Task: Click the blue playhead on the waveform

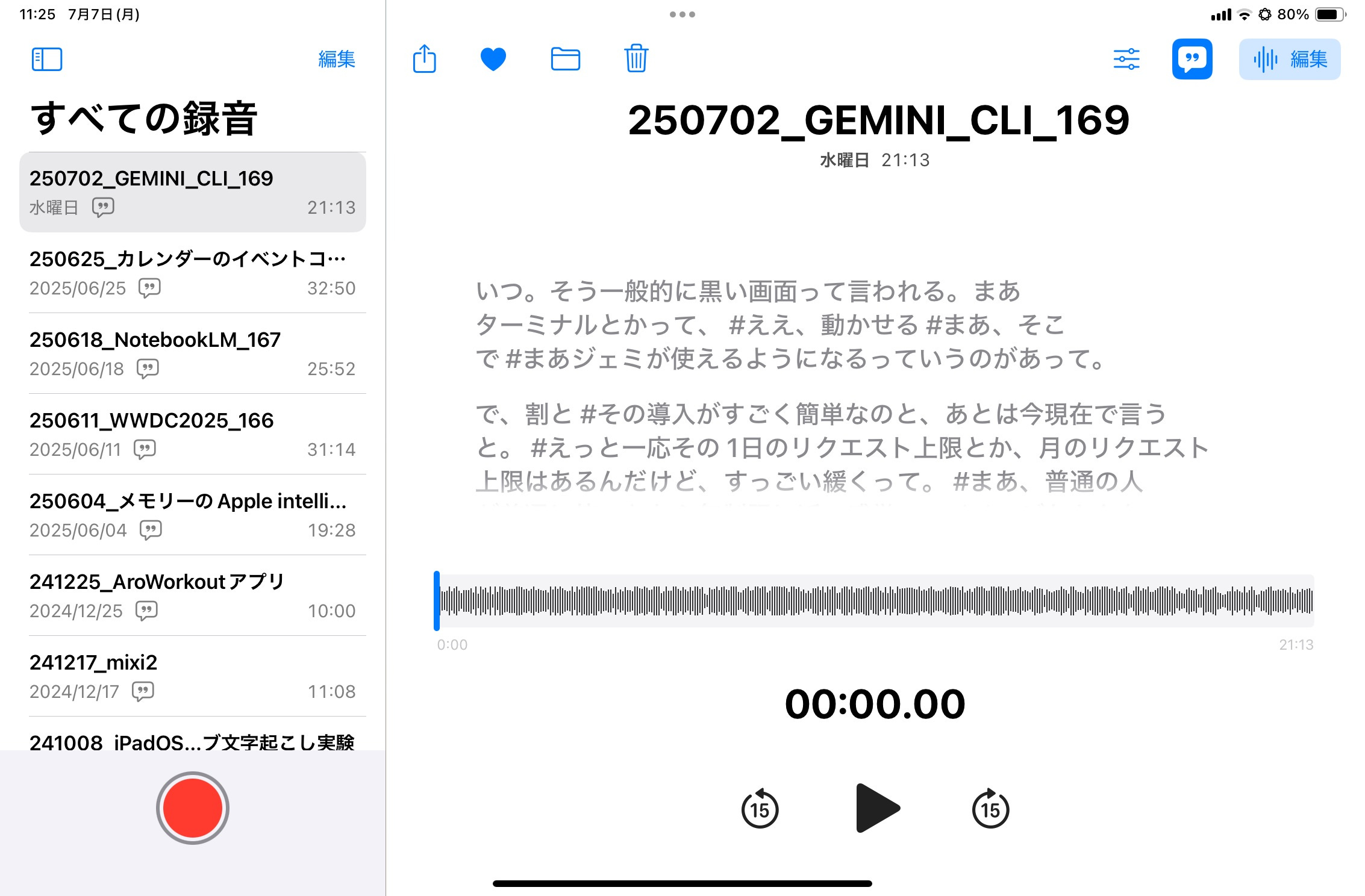Action: pyautogui.click(x=437, y=601)
